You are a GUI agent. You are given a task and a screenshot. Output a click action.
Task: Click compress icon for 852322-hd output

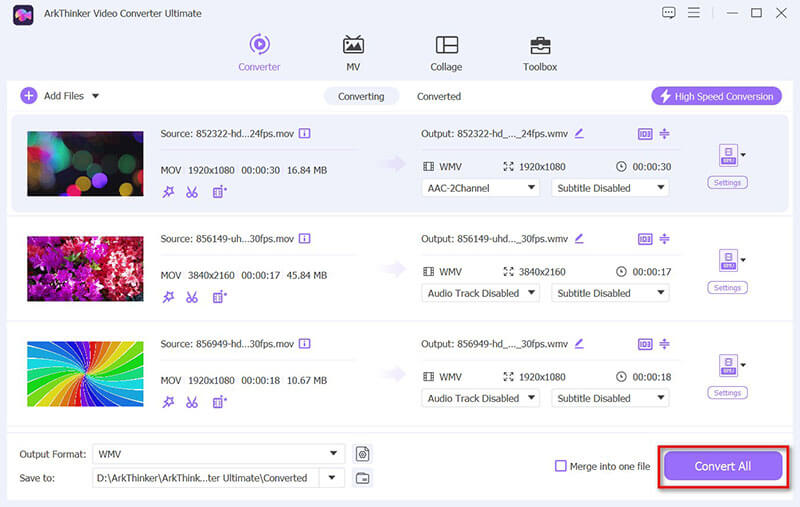(x=664, y=134)
